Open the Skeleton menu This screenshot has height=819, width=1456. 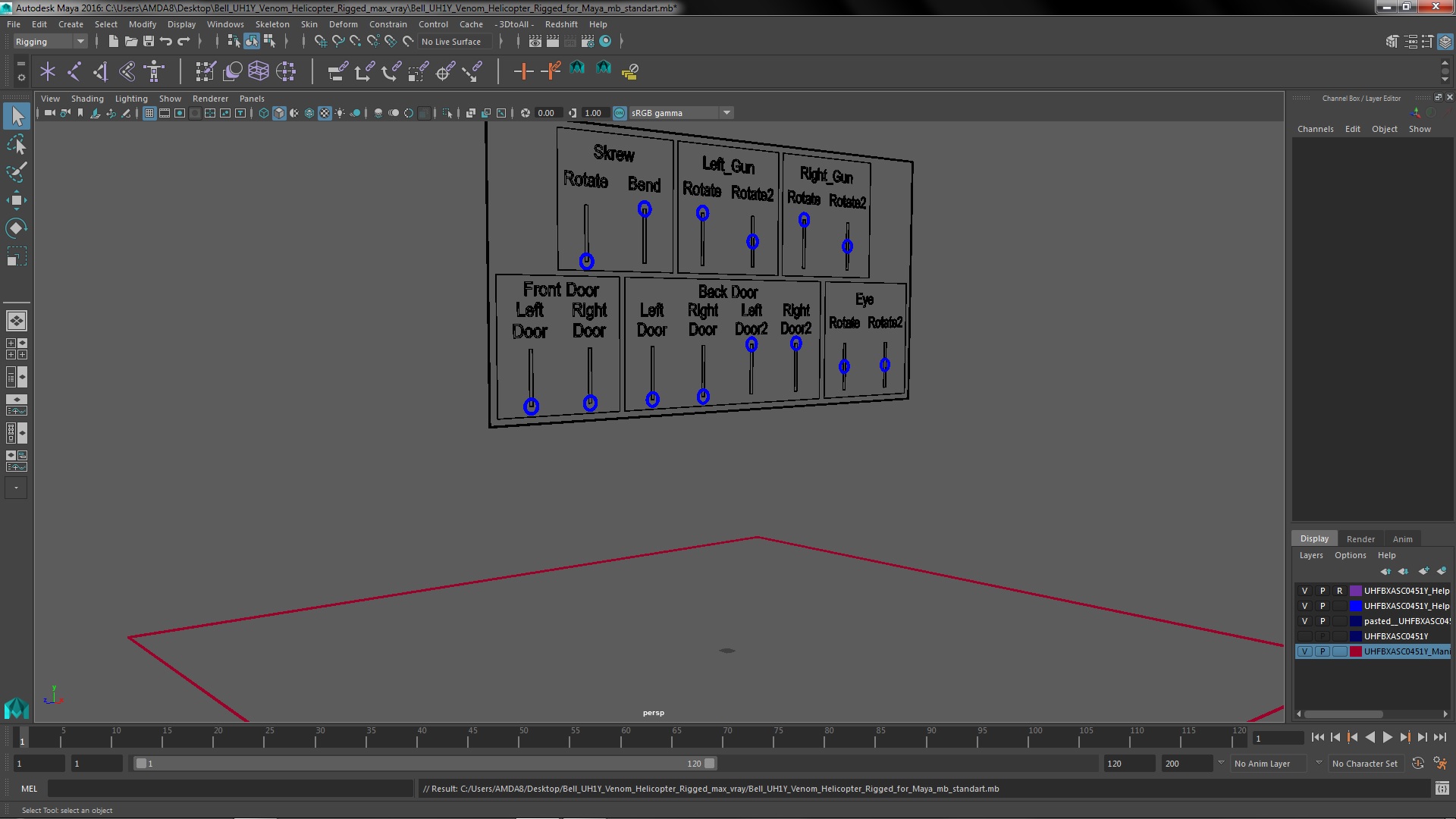[x=272, y=24]
